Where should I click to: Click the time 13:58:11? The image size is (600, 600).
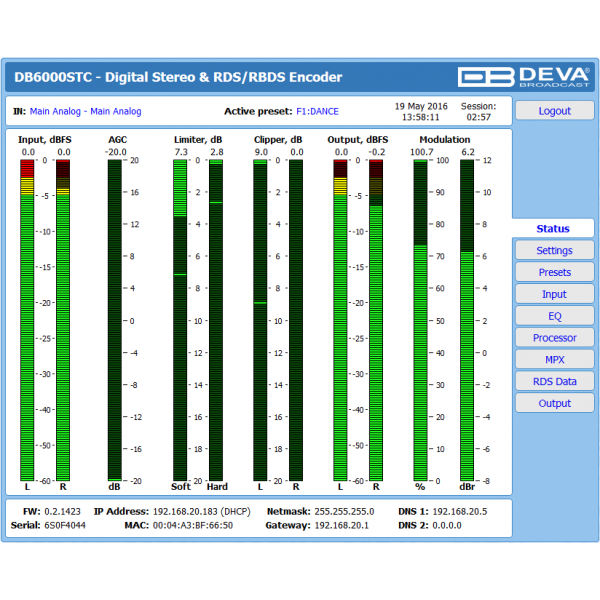[421, 117]
